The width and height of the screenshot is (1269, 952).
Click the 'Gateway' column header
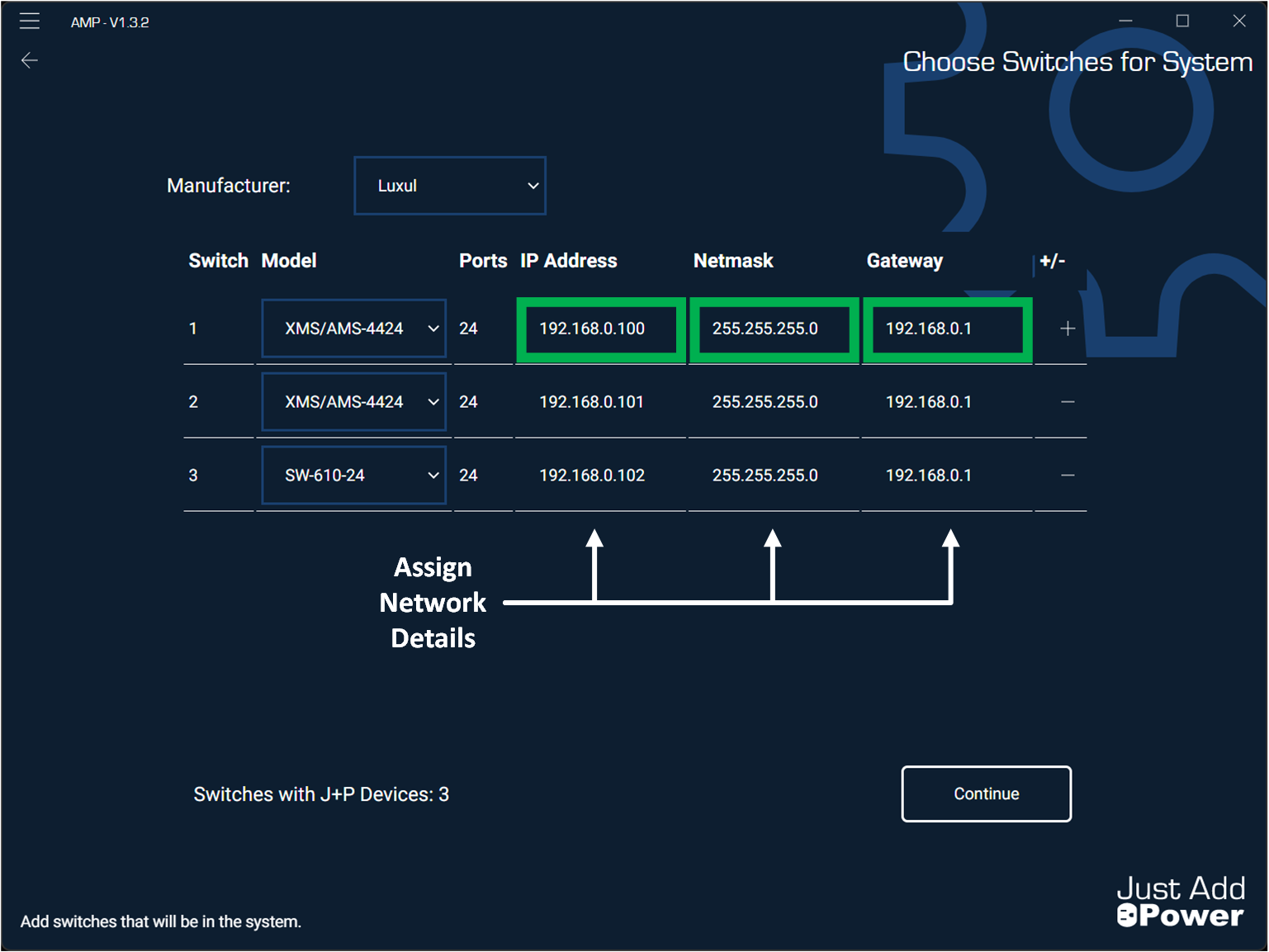coord(905,261)
